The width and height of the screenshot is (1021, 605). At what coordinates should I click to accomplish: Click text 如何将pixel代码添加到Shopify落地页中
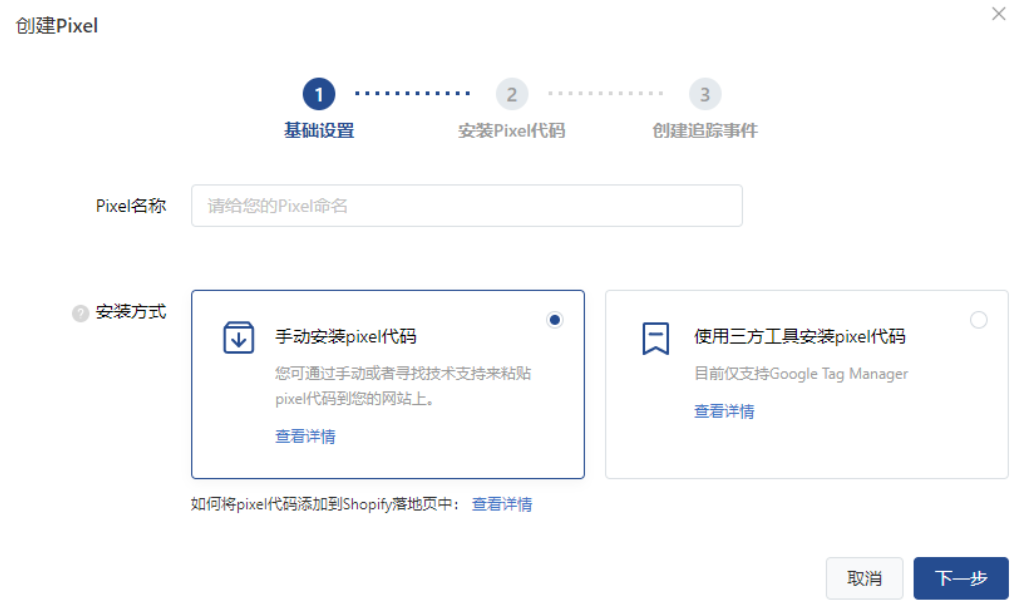(x=326, y=504)
